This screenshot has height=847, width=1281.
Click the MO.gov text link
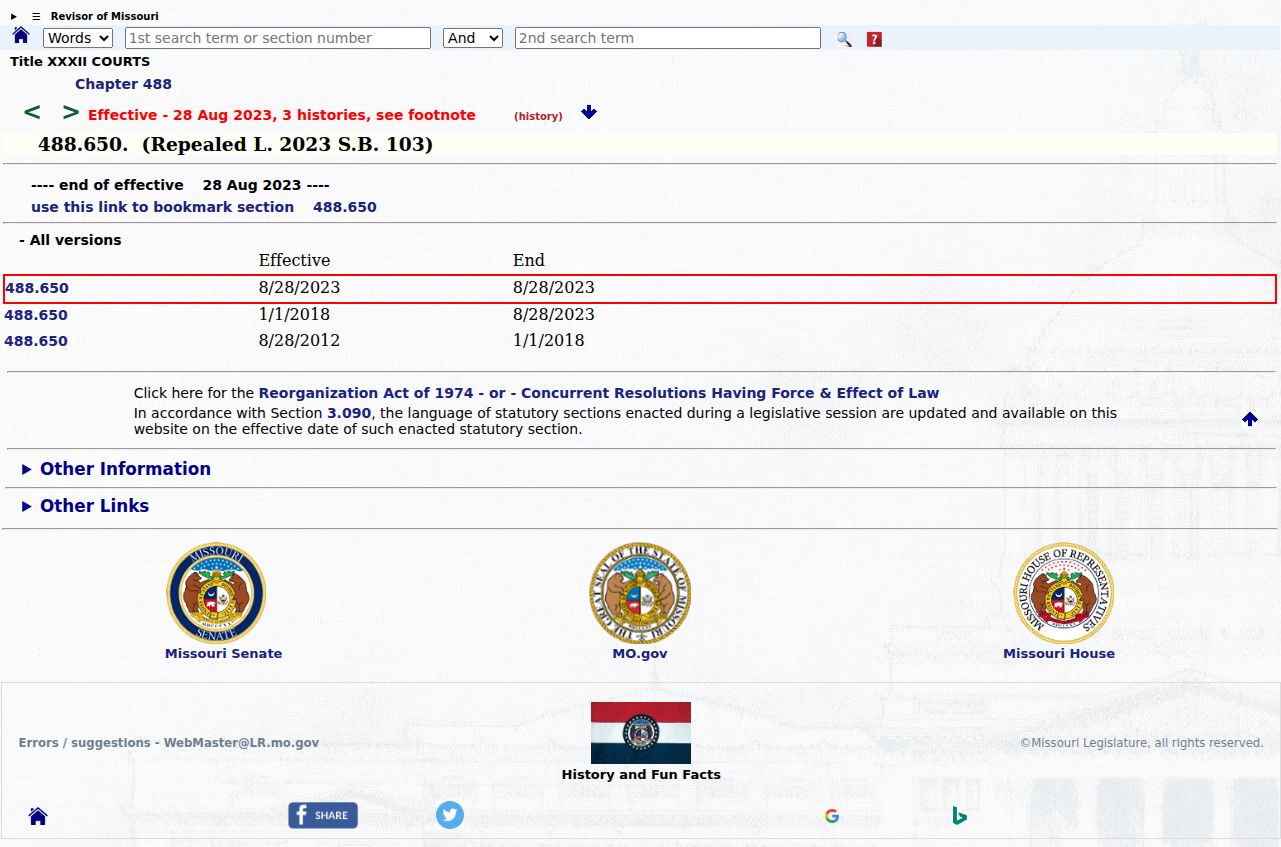click(640, 653)
